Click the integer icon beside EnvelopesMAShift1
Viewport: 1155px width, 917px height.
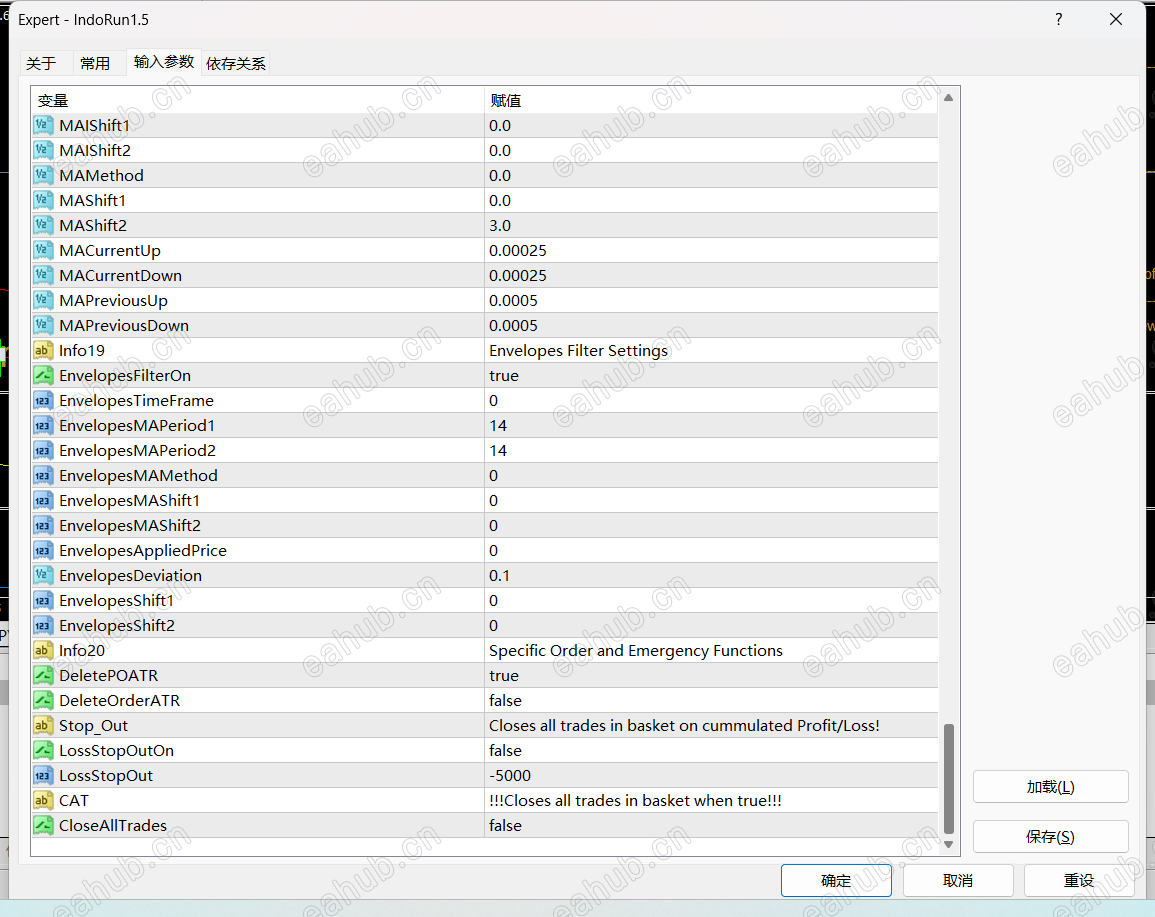[x=43, y=501]
